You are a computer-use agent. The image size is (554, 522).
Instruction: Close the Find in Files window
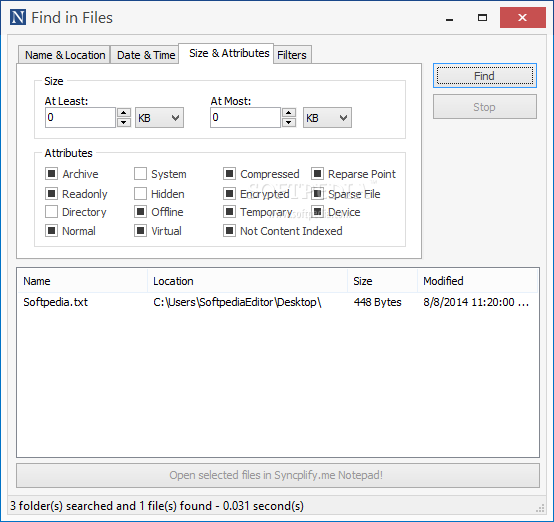pyautogui.click(x=523, y=18)
